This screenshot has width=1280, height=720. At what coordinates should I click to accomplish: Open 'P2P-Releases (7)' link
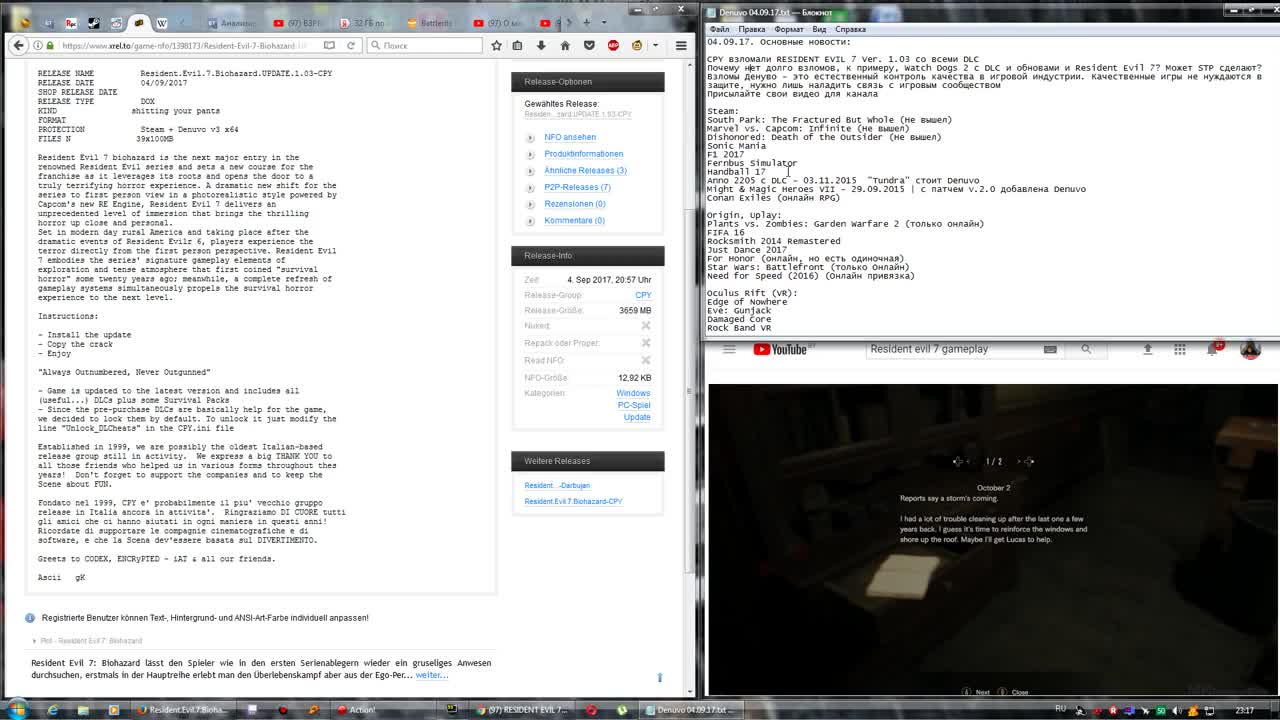tap(577, 187)
